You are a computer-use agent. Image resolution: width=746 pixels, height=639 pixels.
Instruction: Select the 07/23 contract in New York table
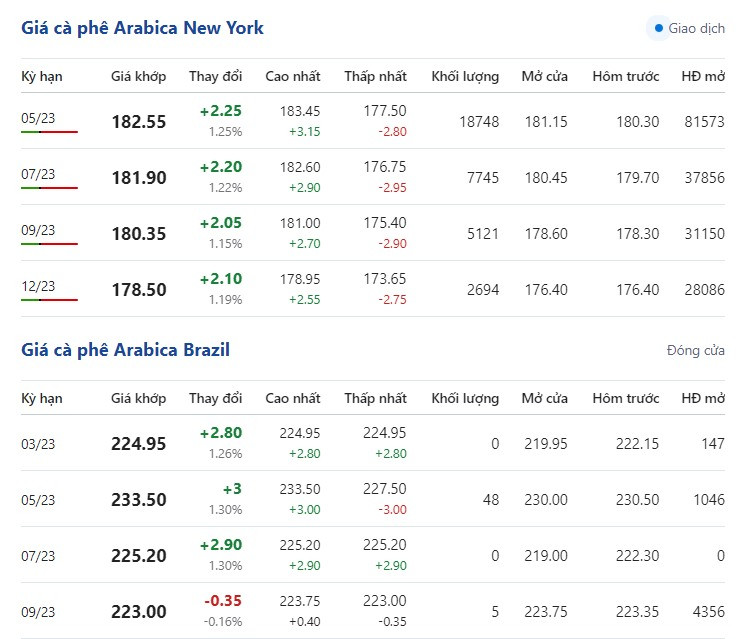38,175
